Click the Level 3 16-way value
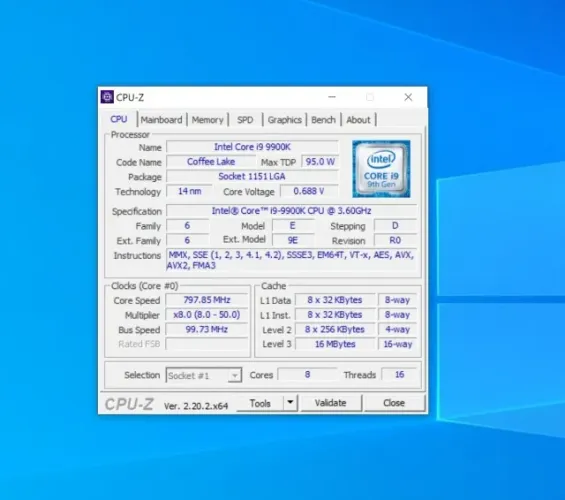The image size is (565, 500). point(397,344)
